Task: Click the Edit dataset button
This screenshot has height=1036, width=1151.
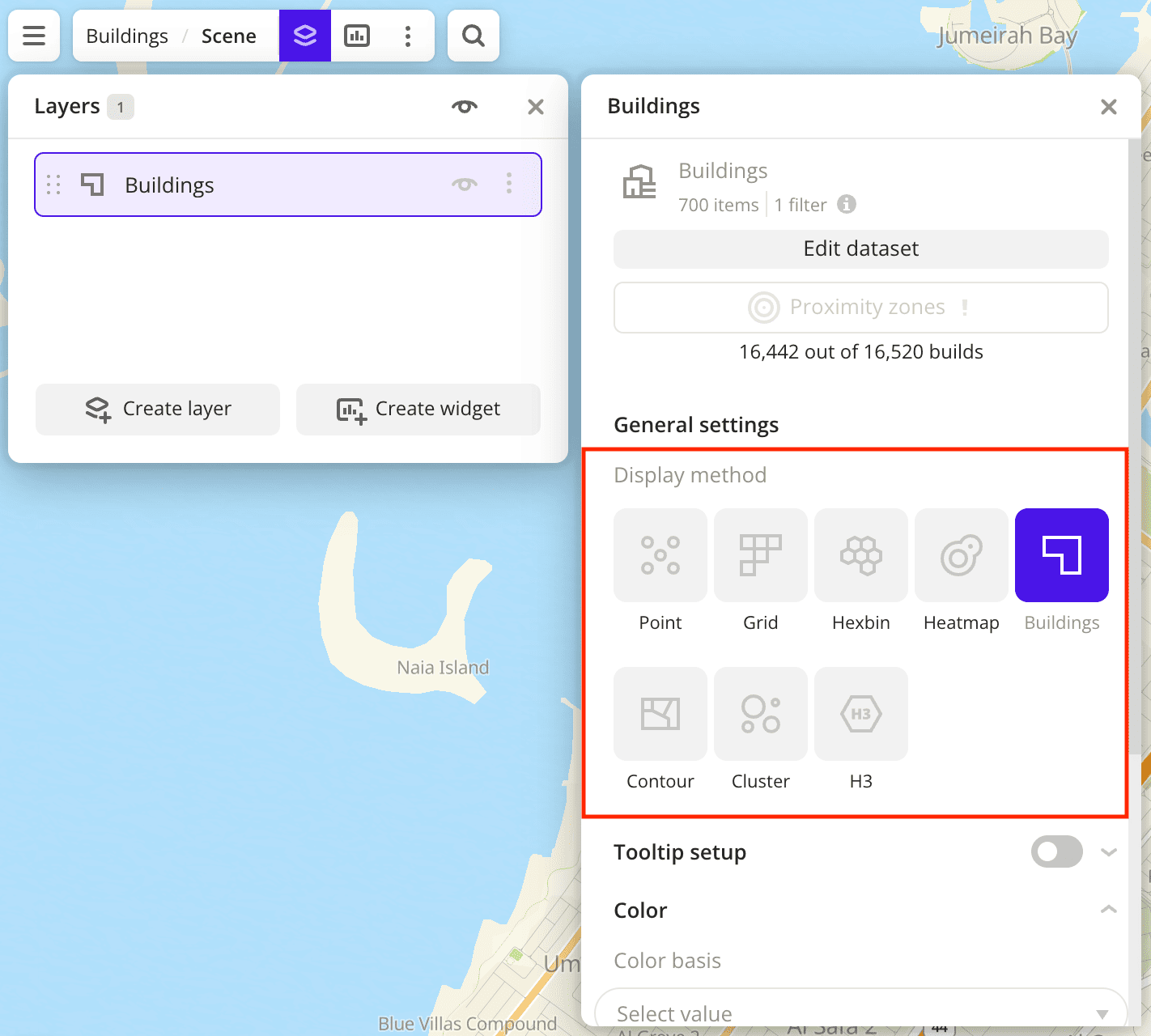Action: point(860,248)
